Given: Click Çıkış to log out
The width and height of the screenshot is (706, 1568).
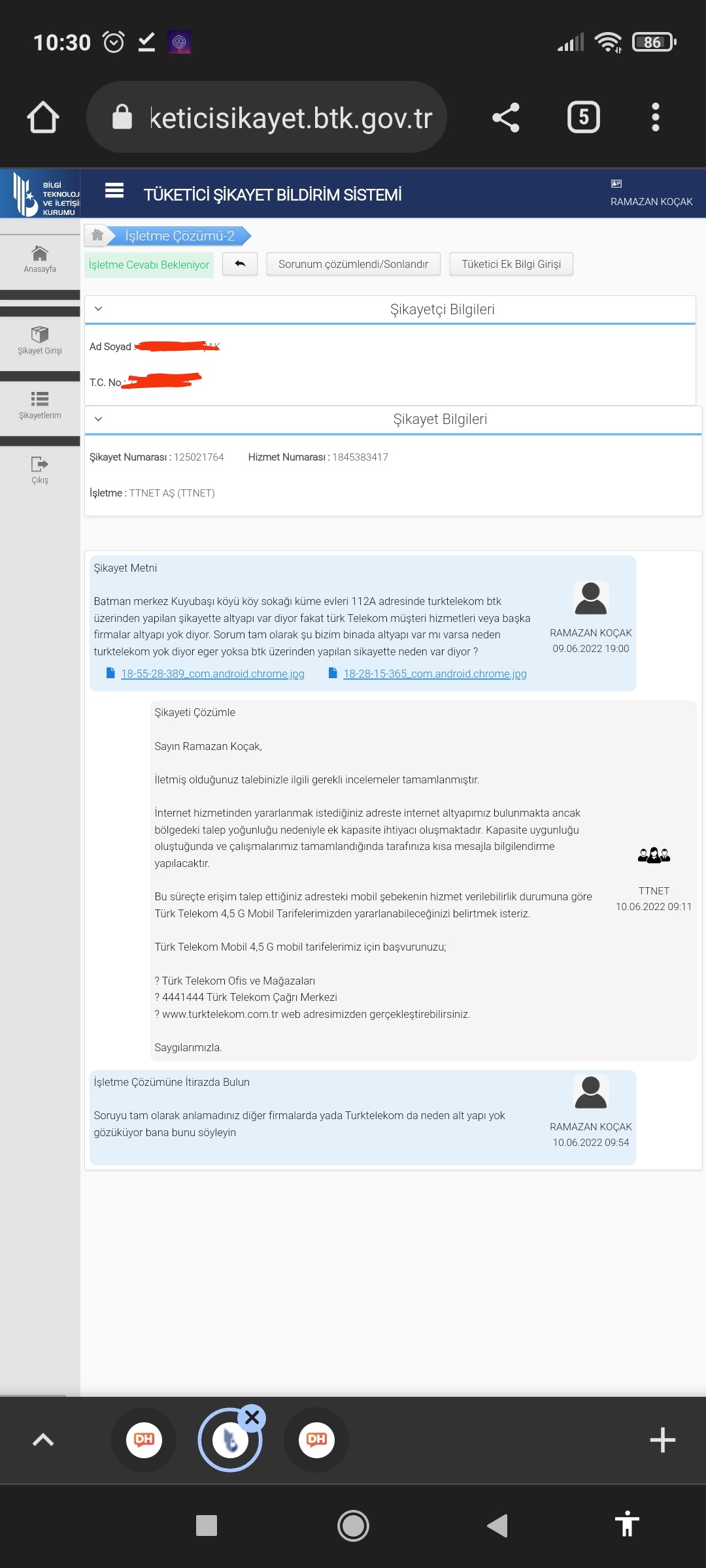Looking at the screenshot, I should [x=40, y=469].
